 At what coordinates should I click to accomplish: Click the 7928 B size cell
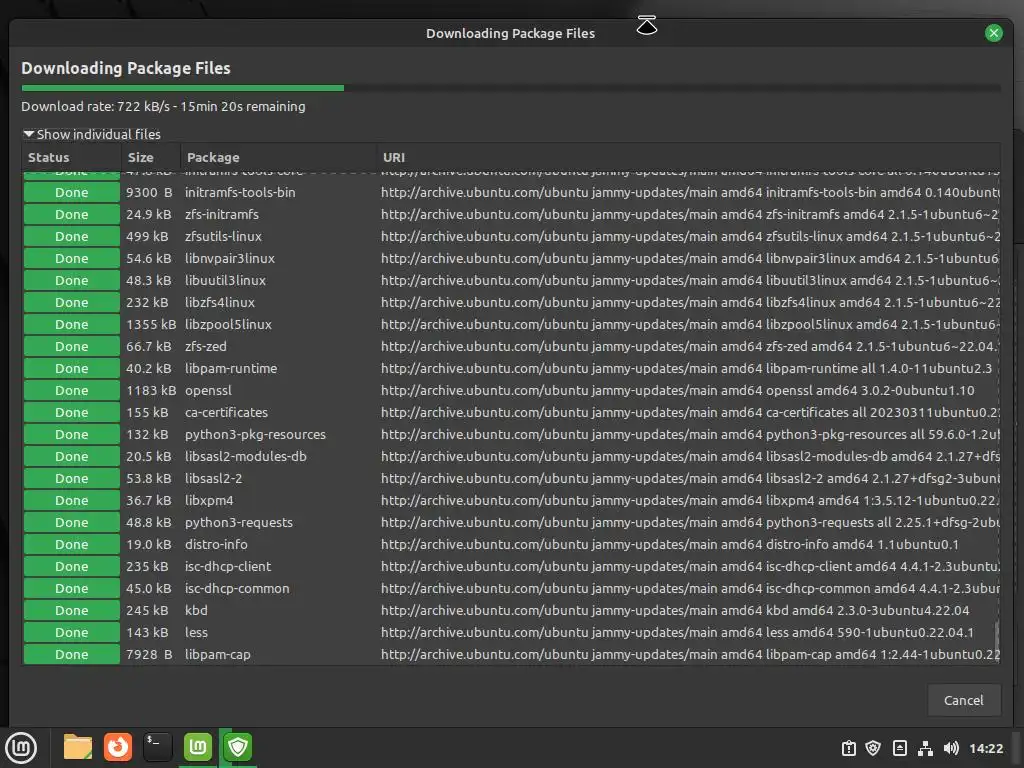coord(149,654)
